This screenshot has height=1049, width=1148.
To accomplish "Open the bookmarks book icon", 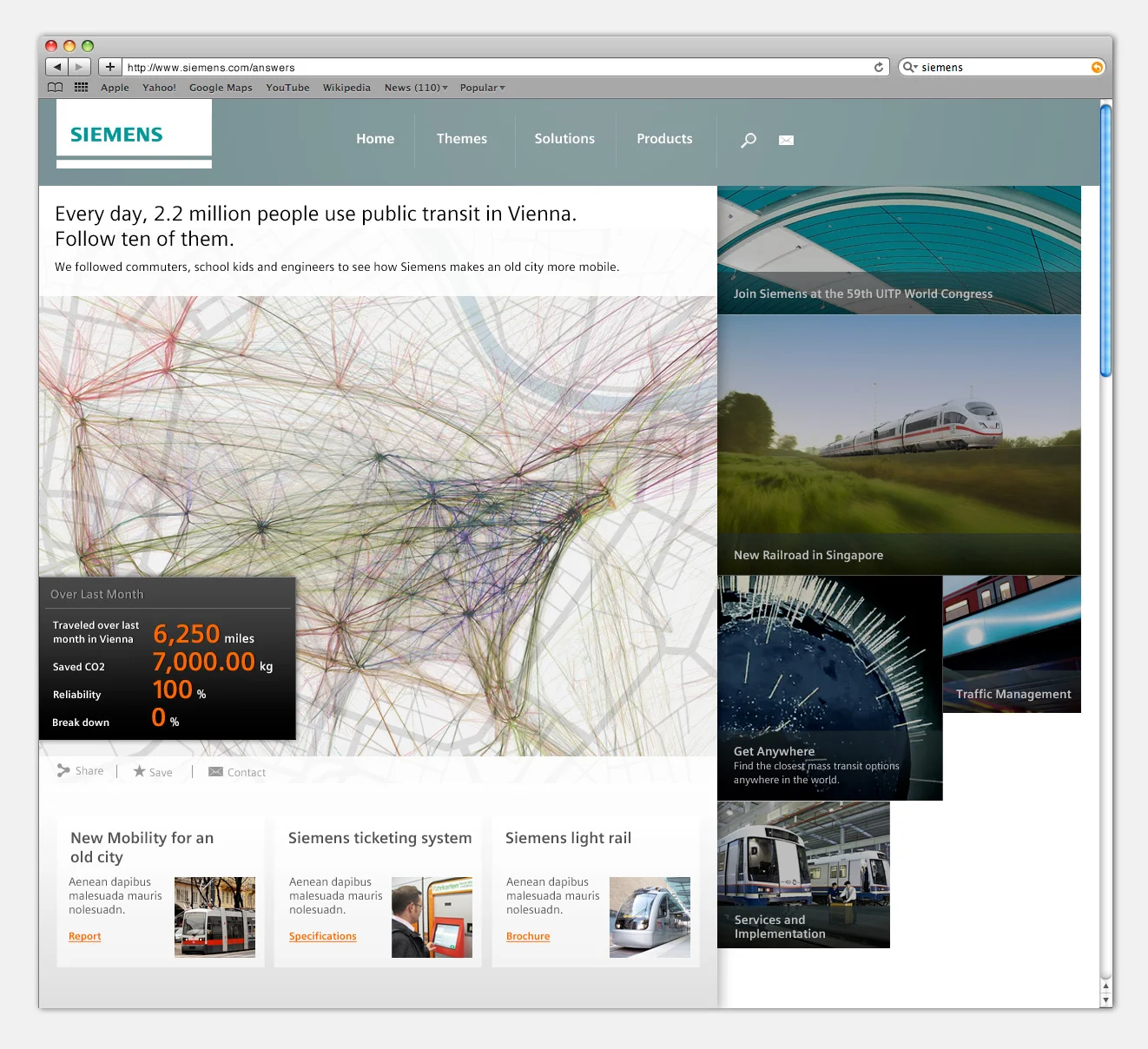I will (x=56, y=88).
